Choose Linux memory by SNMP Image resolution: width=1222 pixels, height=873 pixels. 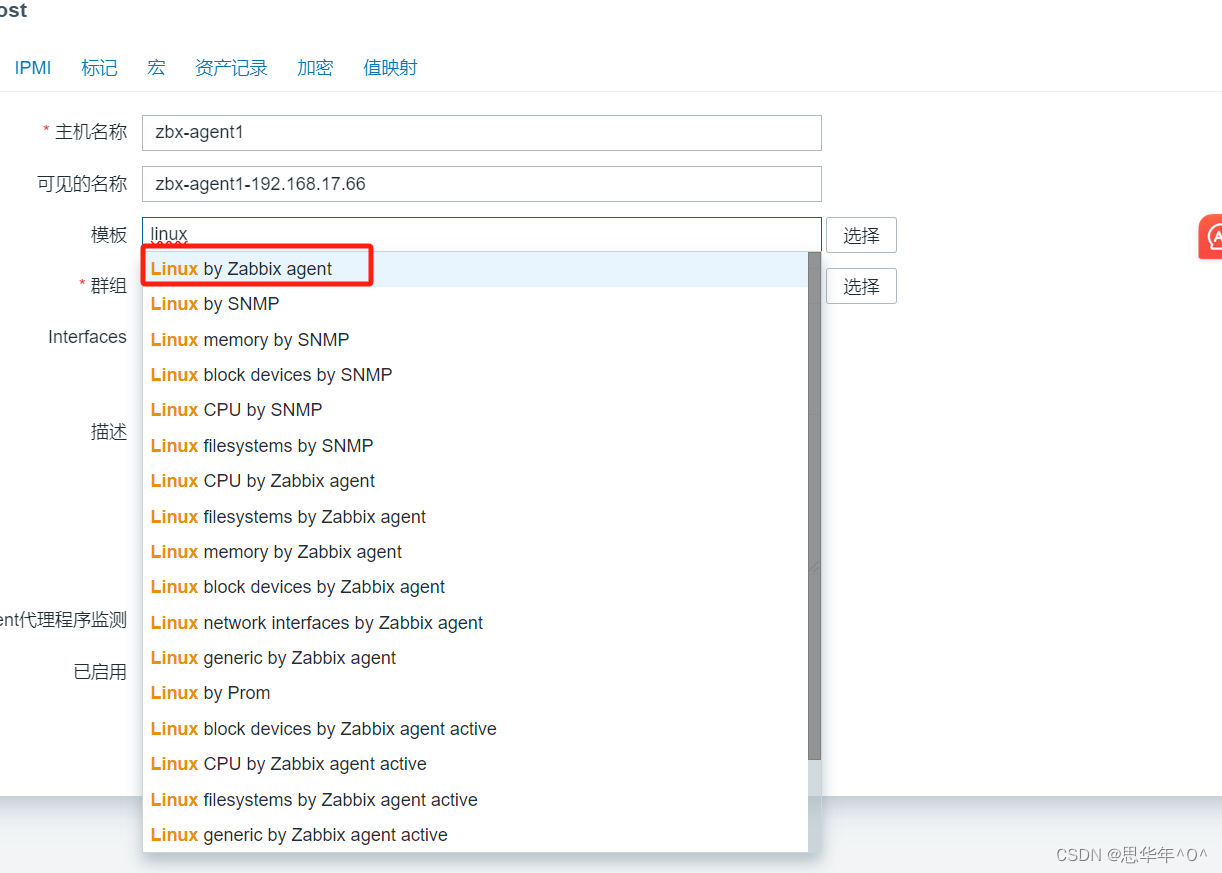[475, 340]
